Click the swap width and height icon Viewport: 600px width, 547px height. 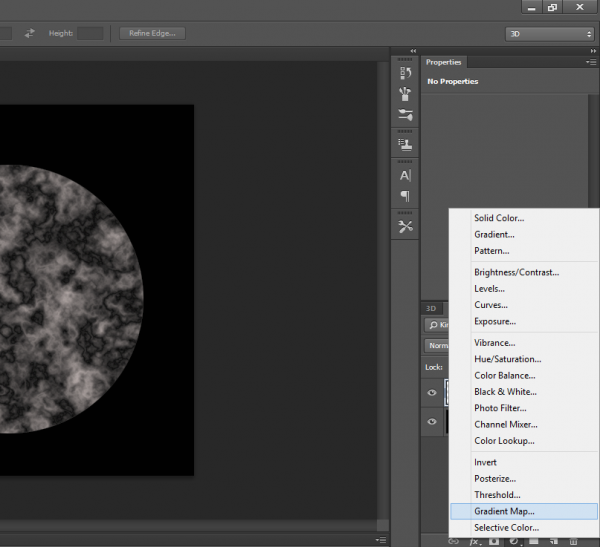tap(30, 33)
